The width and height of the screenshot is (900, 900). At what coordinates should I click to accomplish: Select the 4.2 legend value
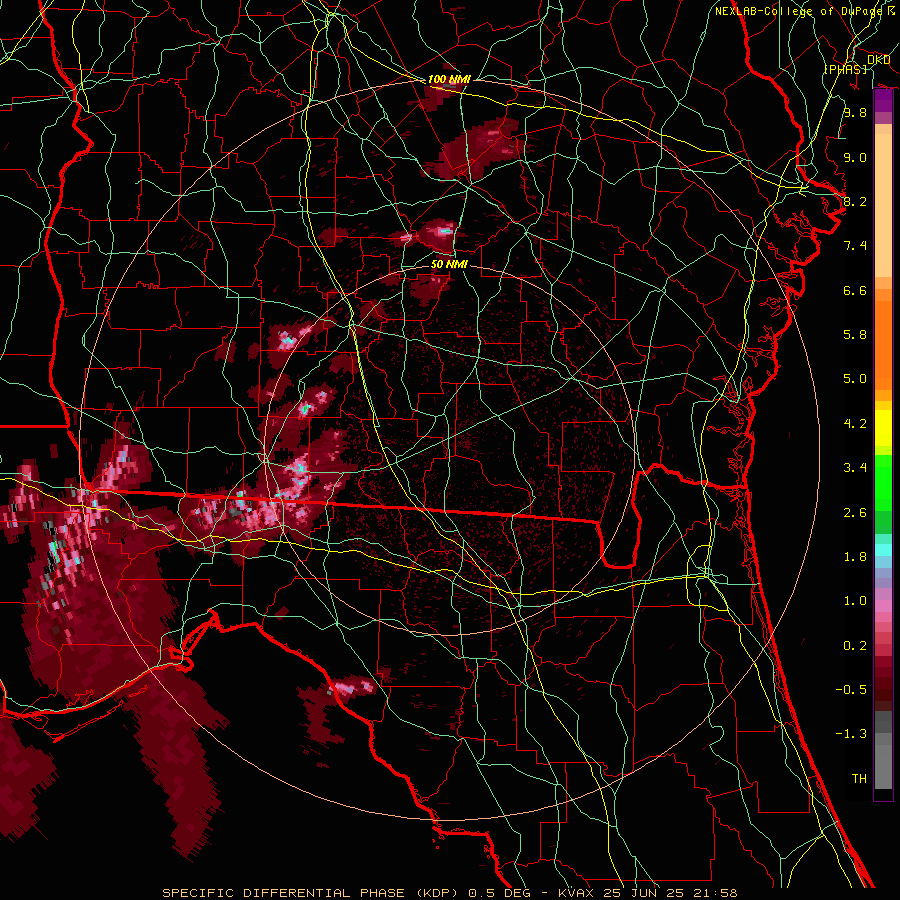[855, 424]
